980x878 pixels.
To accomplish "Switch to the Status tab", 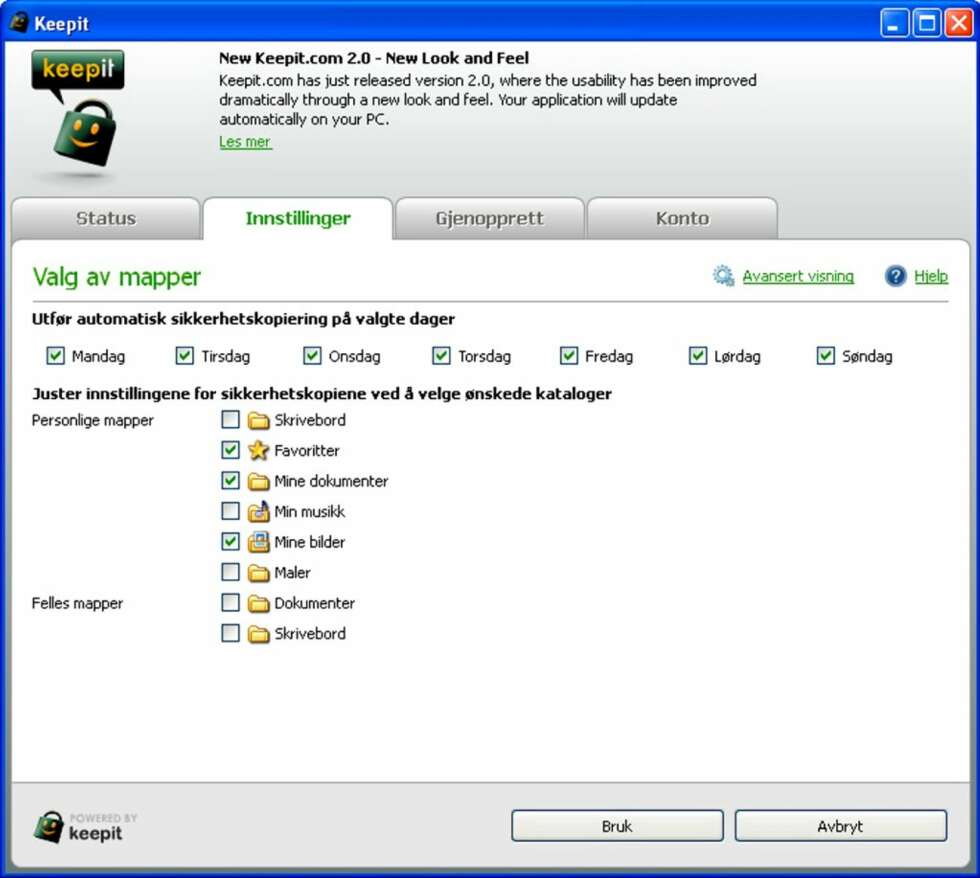I will tap(106, 219).
